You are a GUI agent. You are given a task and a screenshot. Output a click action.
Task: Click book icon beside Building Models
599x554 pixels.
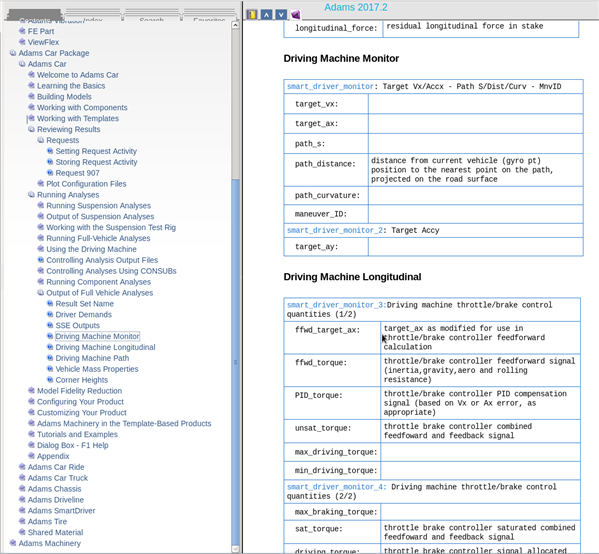pos(32,97)
